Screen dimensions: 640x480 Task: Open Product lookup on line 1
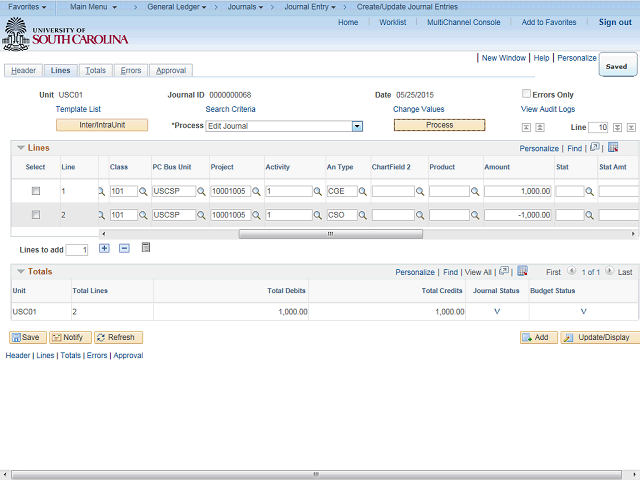[x=475, y=191]
